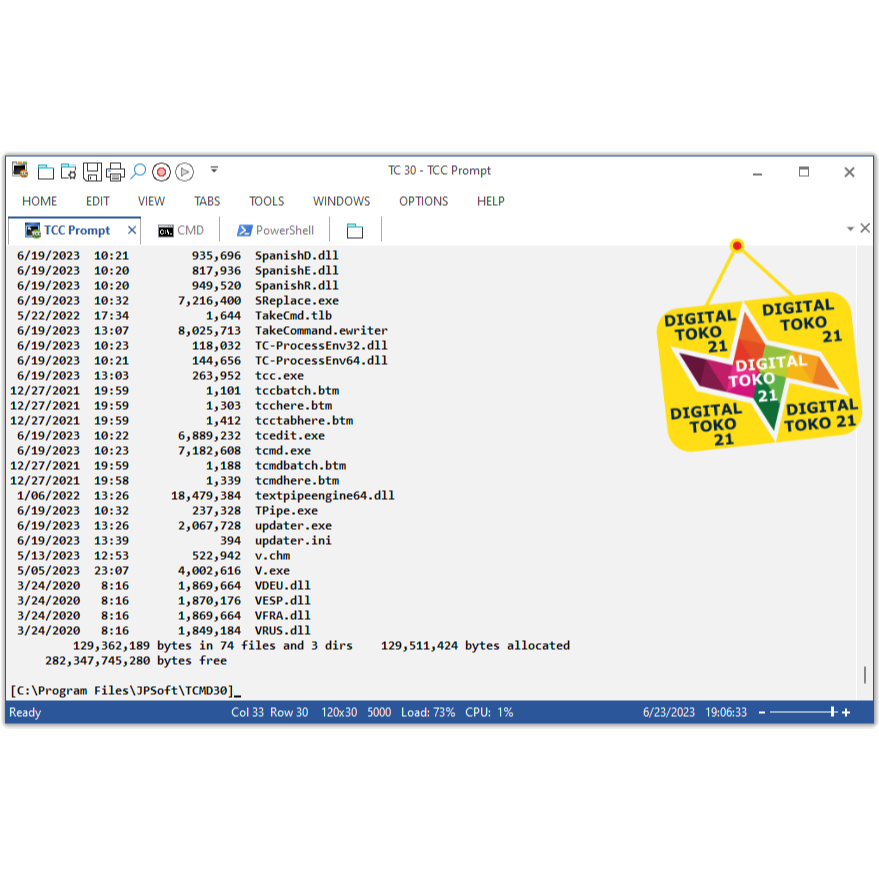Click the new tab folder icon in quick access toolbar

pyautogui.click(x=45, y=172)
